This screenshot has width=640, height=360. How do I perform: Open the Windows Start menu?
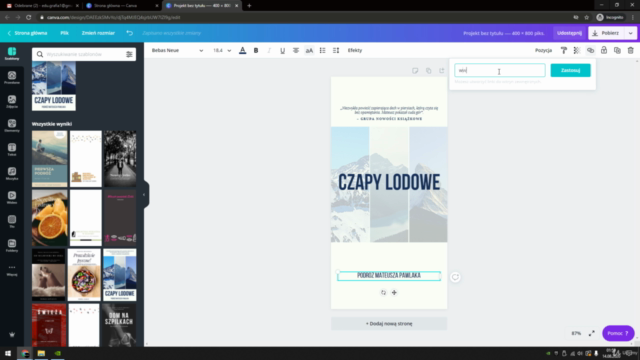pyautogui.click(x=8, y=353)
